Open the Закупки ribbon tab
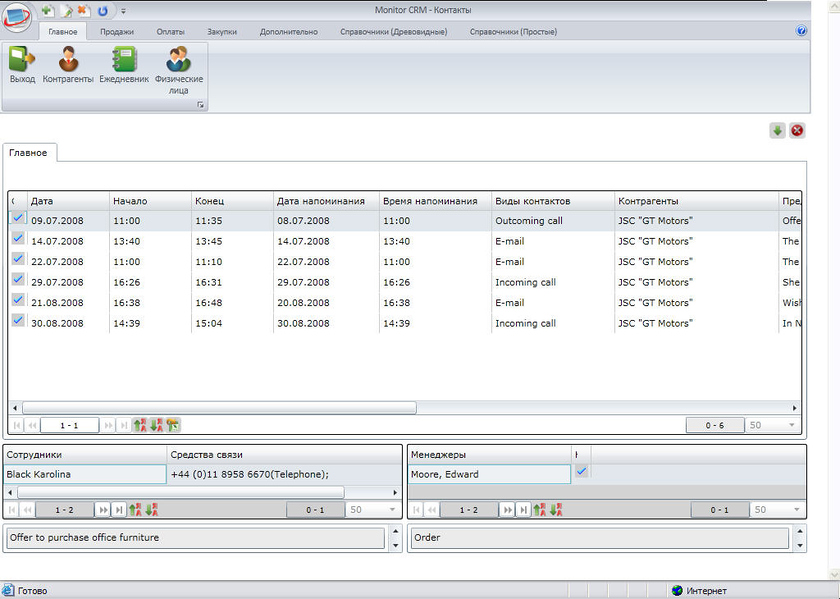840x599 pixels. click(x=222, y=32)
